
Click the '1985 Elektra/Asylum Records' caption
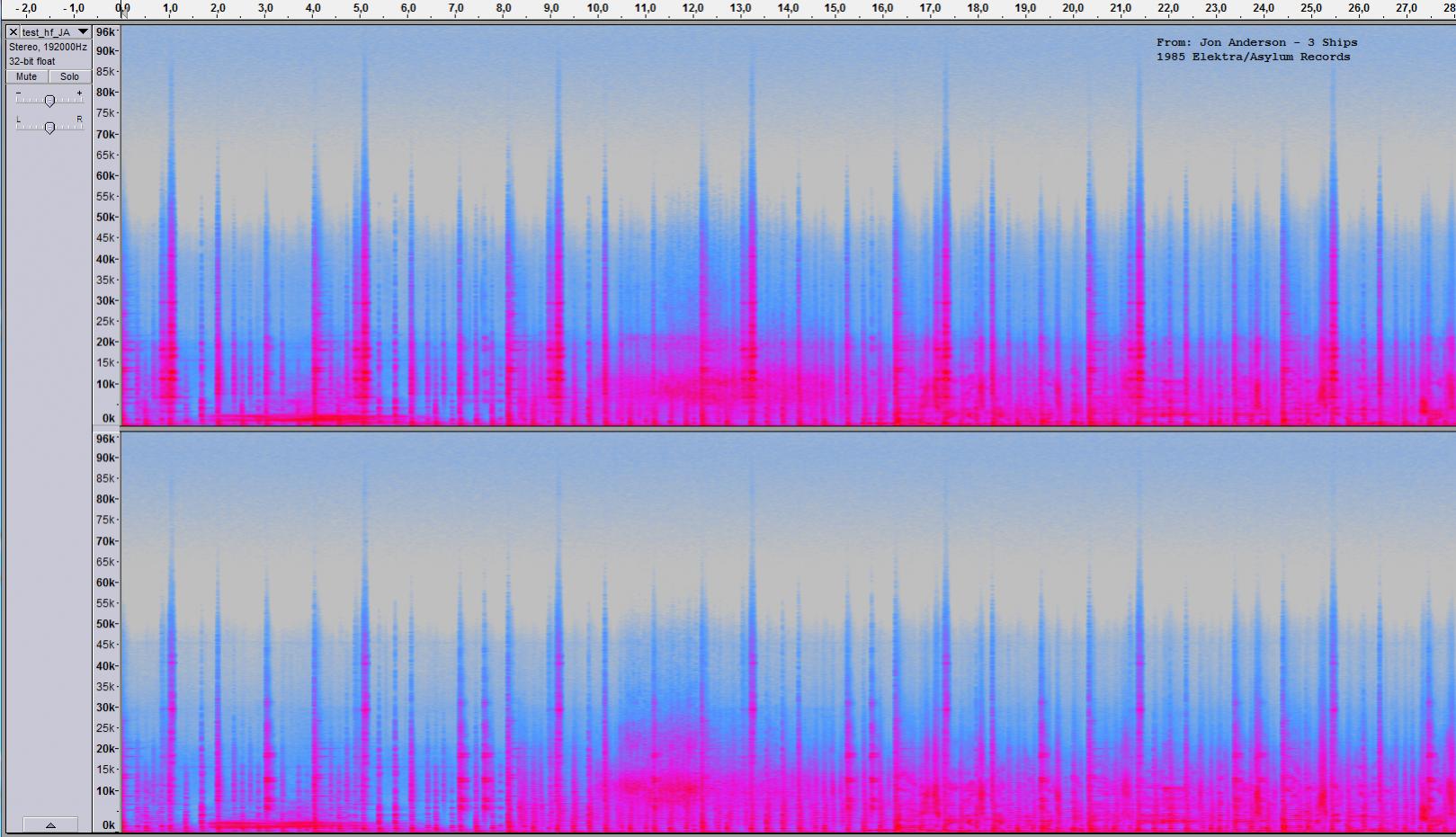pos(1253,57)
